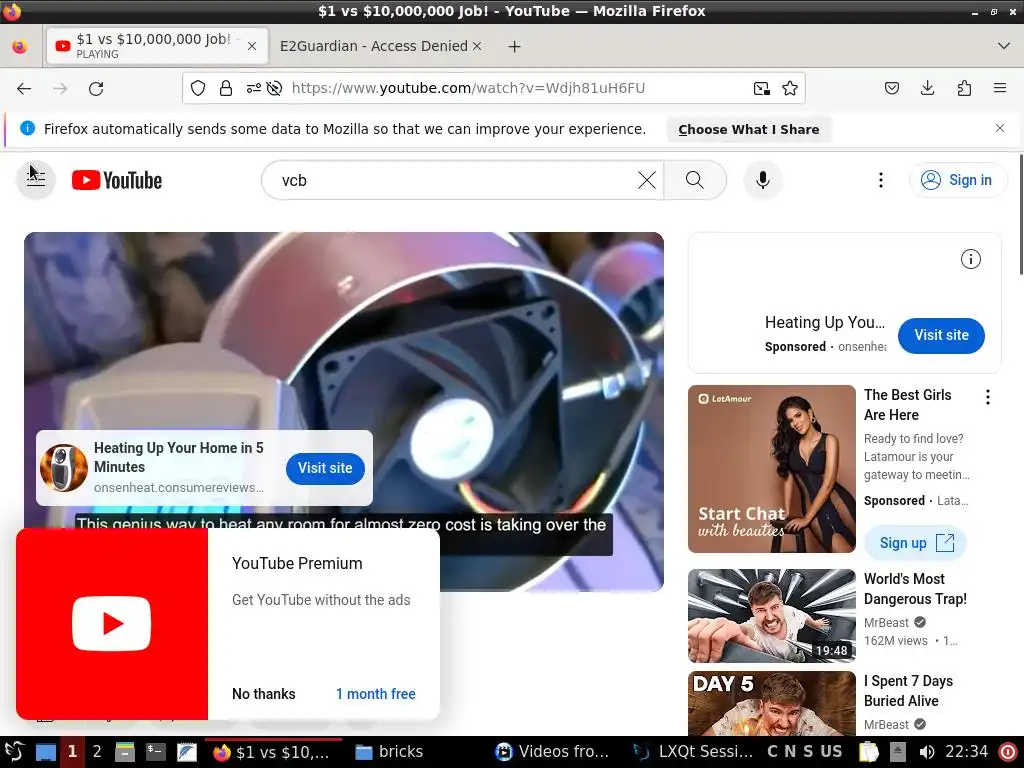This screenshot has height=768, width=1024.
Task: Click the red power button in tray
Action: [1008, 752]
